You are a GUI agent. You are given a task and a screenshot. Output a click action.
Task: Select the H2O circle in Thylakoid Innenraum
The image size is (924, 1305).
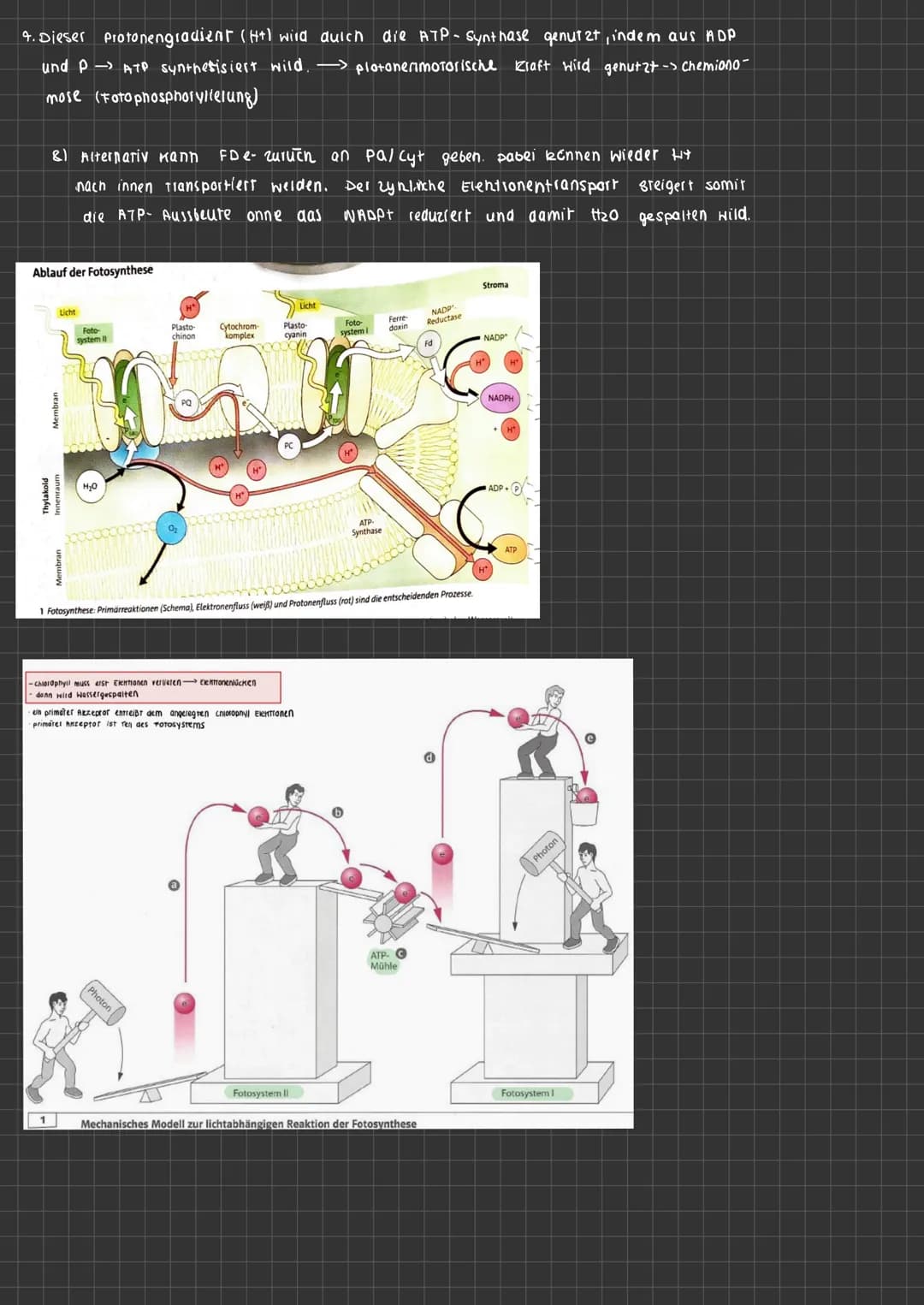(90, 486)
